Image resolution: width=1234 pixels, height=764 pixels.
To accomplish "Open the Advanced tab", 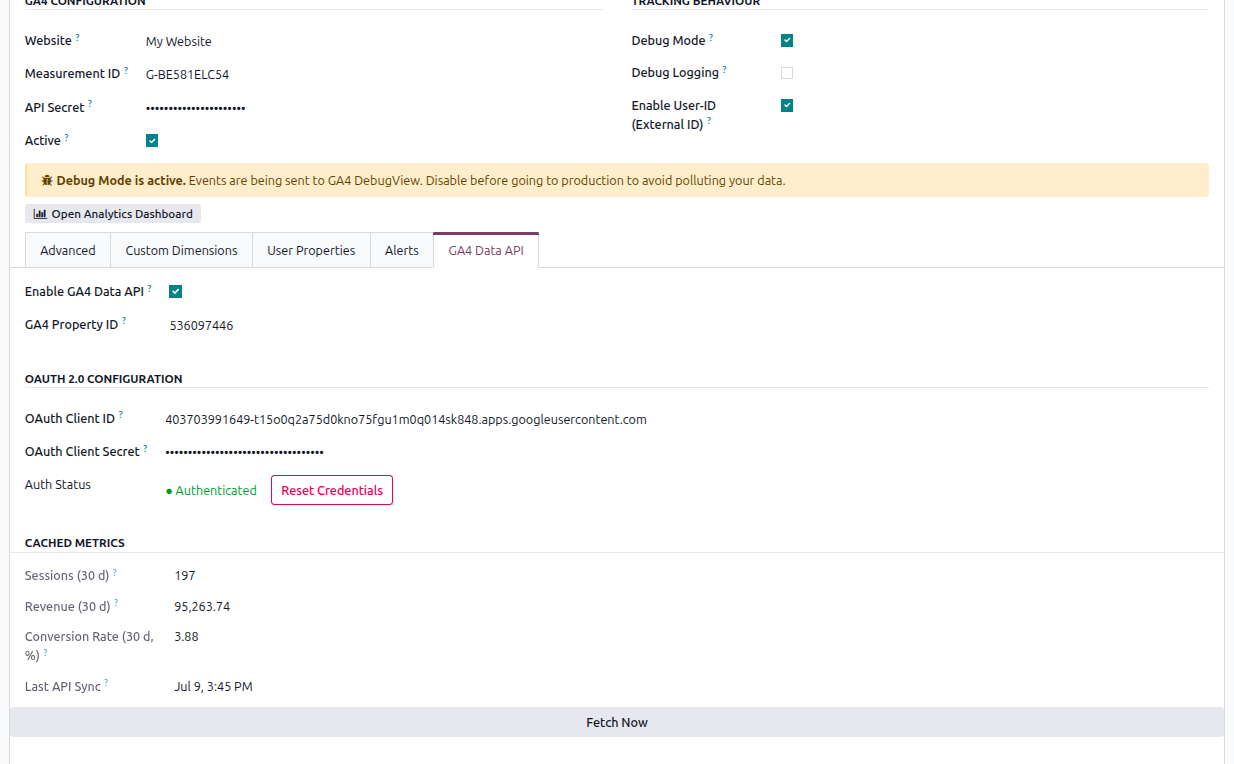I will (68, 250).
